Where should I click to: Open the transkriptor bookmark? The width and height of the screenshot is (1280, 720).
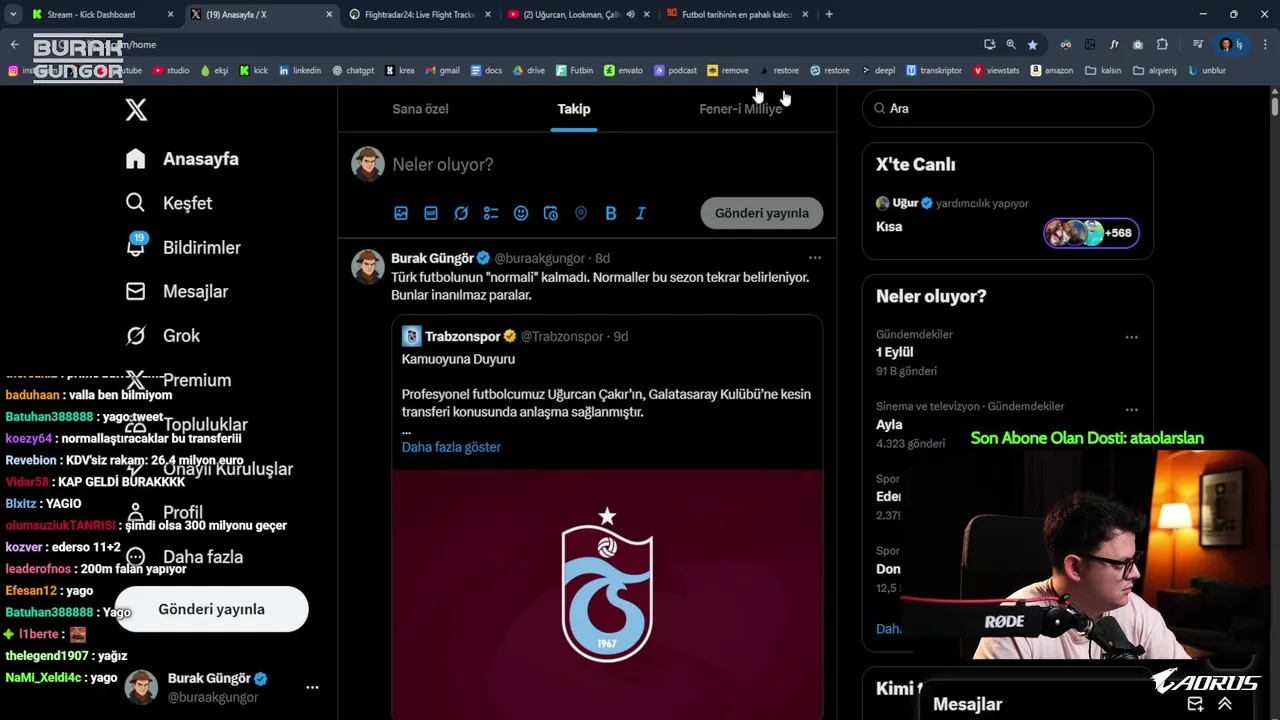click(934, 71)
